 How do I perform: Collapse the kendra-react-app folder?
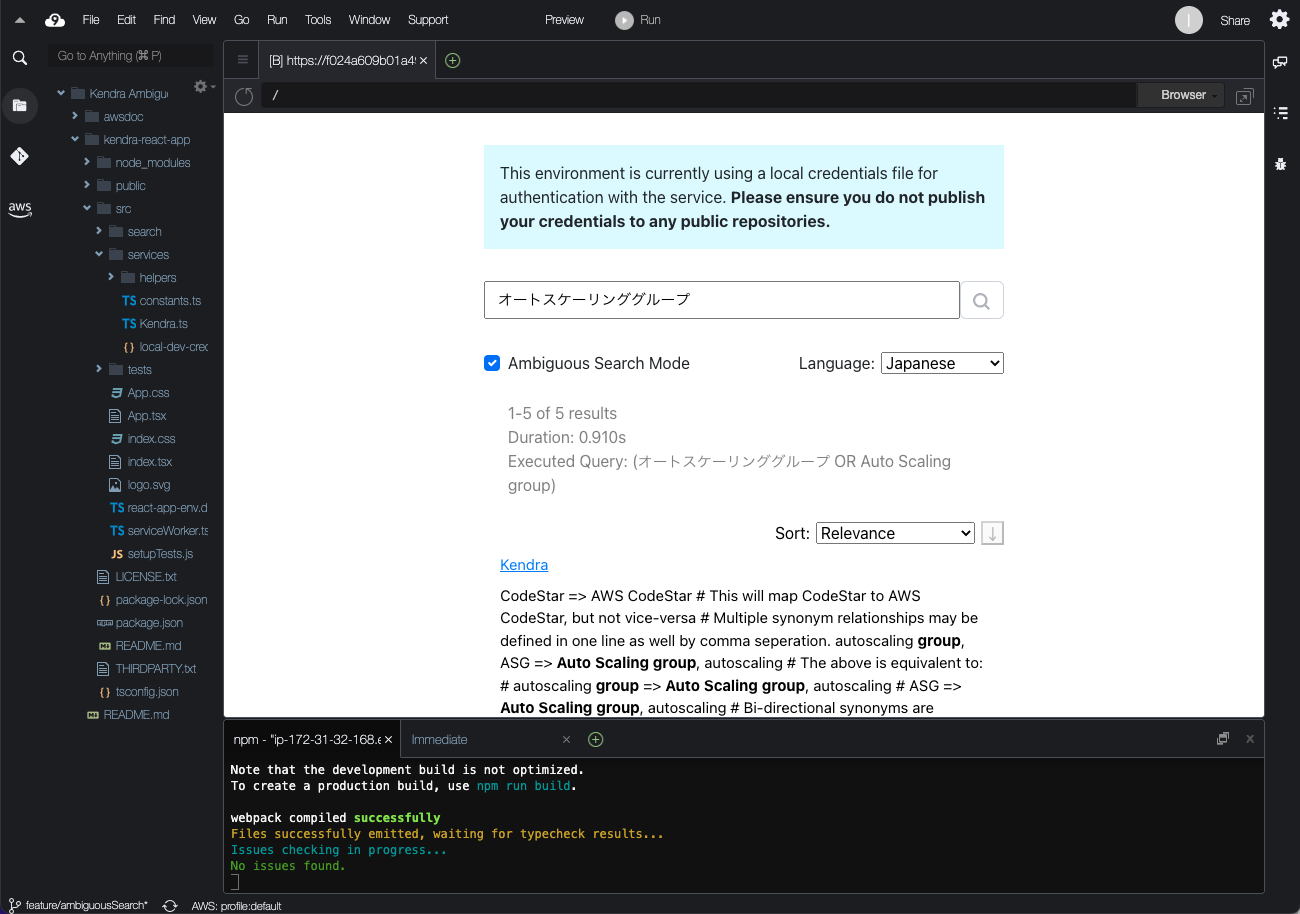75,139
